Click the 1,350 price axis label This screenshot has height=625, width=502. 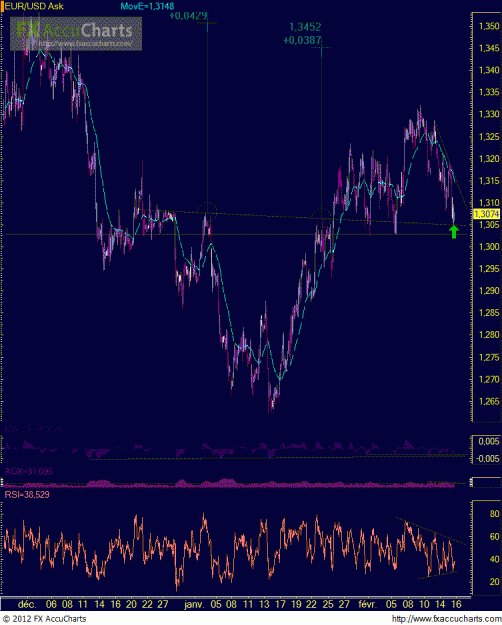pos(489,26)
